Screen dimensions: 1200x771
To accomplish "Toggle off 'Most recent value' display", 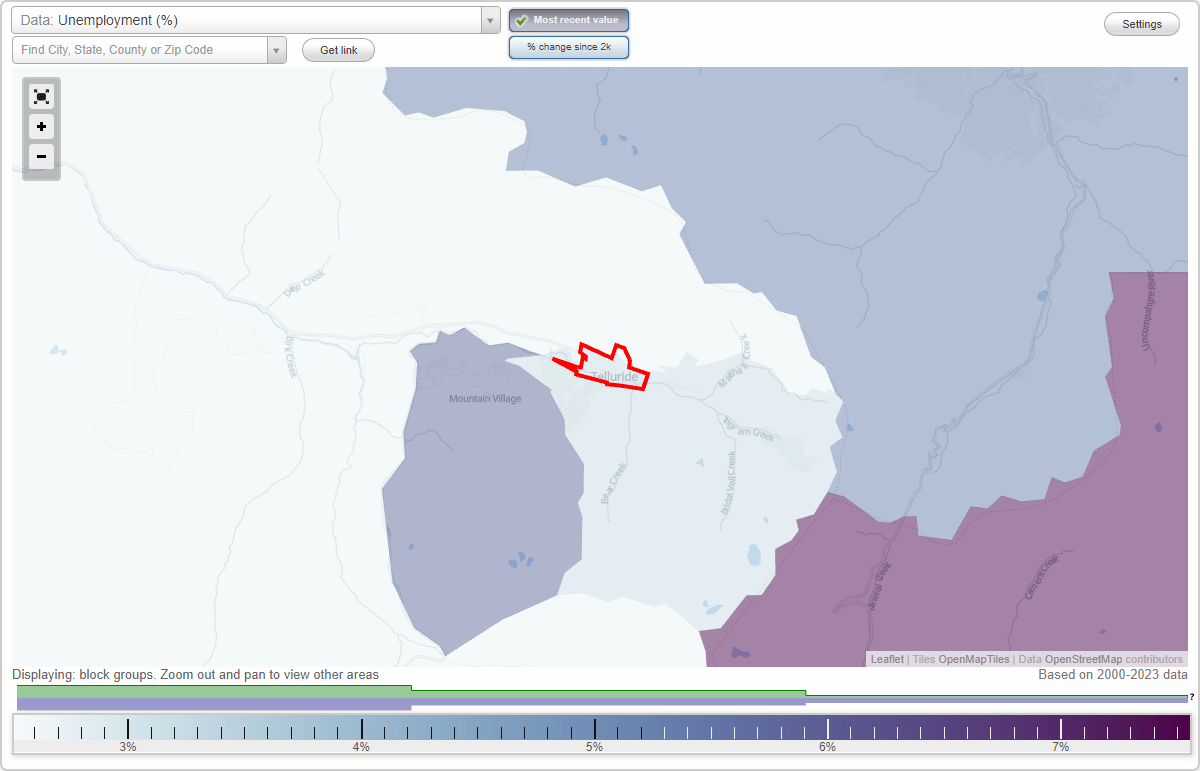I will (x=568, y=20).
